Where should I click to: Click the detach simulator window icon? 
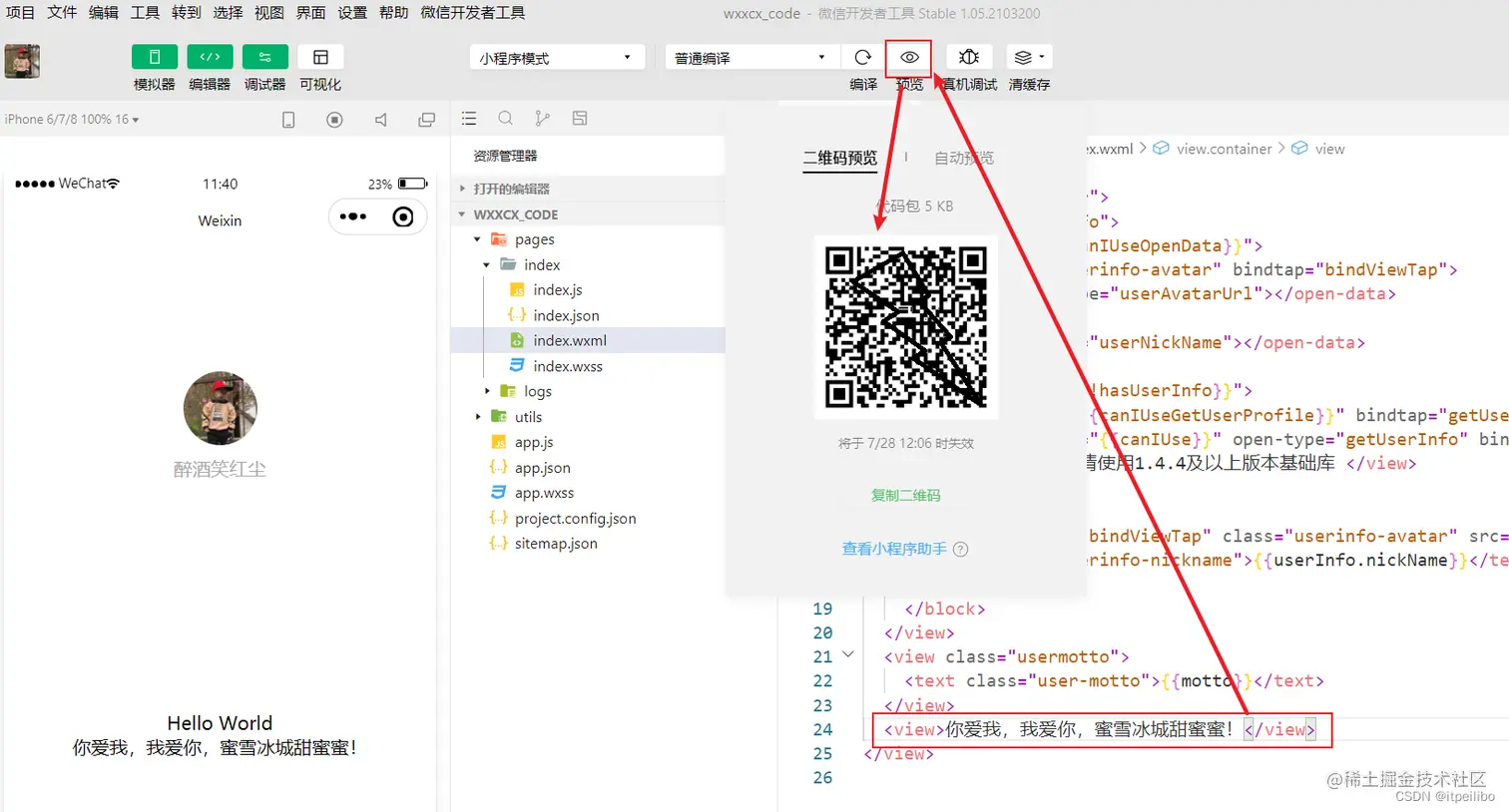point(427,120)
